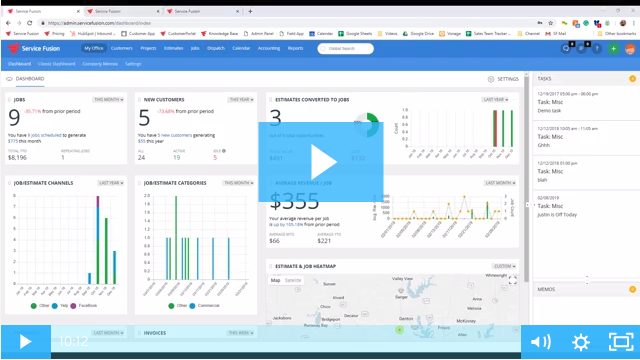Play the video with the center play button
640x360 pixels.
[321, 162]
